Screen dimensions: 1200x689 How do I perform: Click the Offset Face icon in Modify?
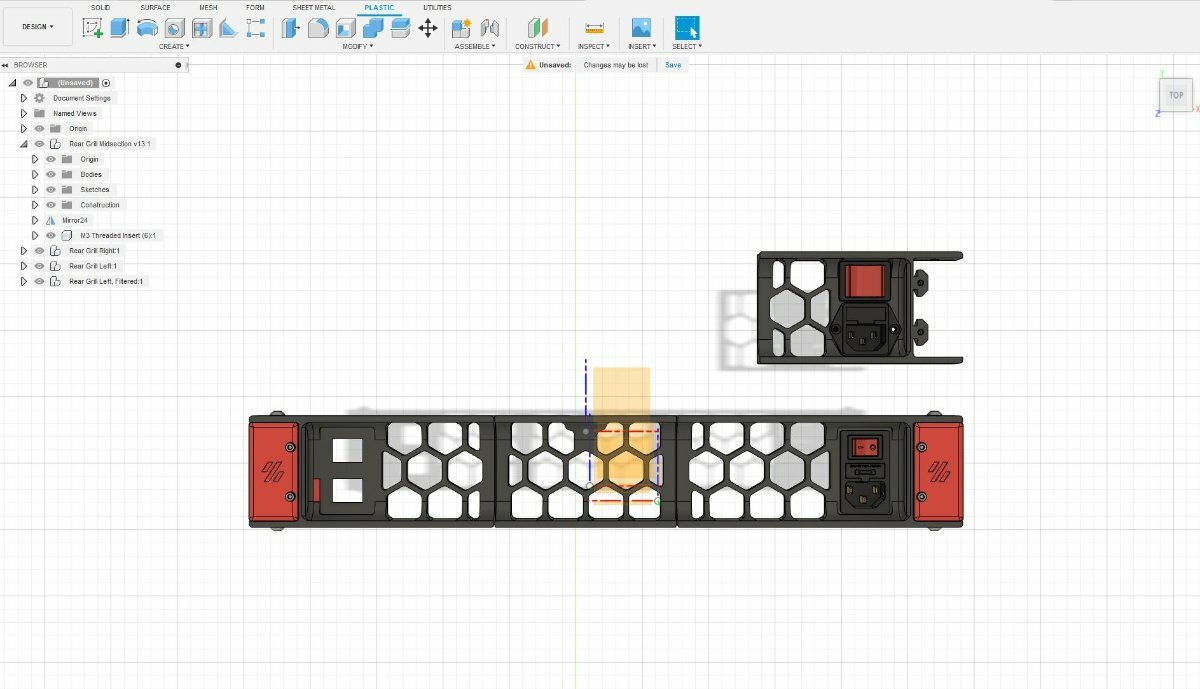[400, 28]
